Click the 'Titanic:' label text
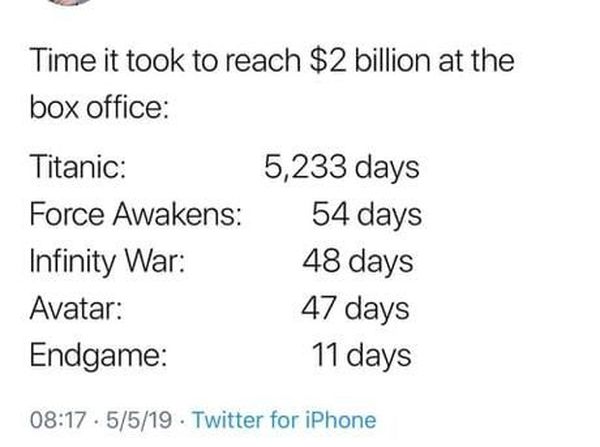Image resolution: width=600 pixels, height=447 pixels. (x=78, y=166)
